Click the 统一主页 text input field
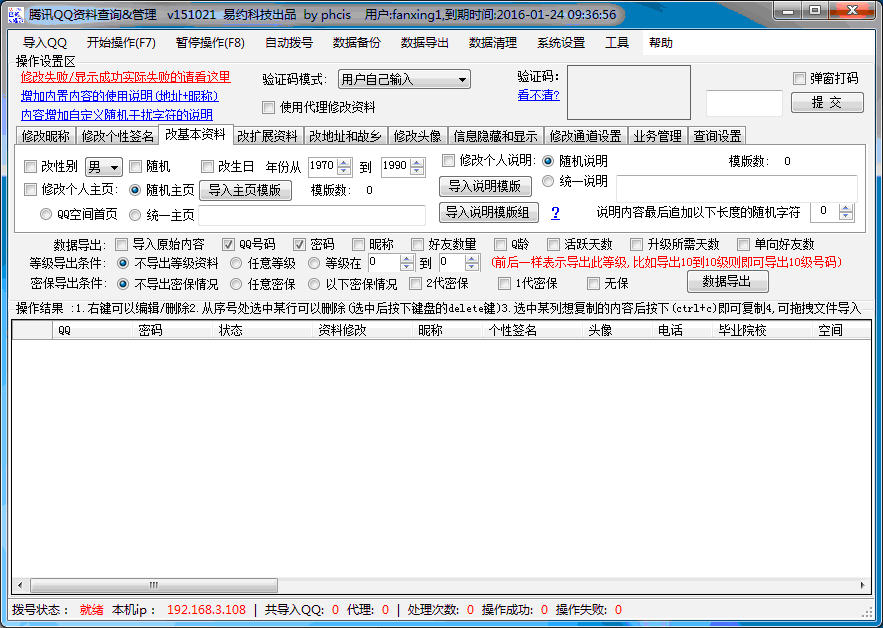883x628 pixels. (312, 215)
